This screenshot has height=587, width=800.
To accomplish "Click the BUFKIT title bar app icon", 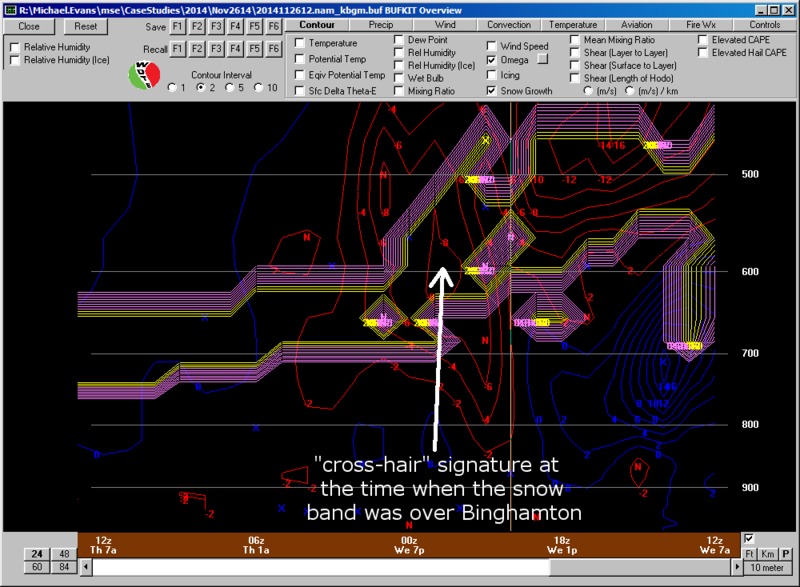I will pyautogui.click(x=10, y=10).
